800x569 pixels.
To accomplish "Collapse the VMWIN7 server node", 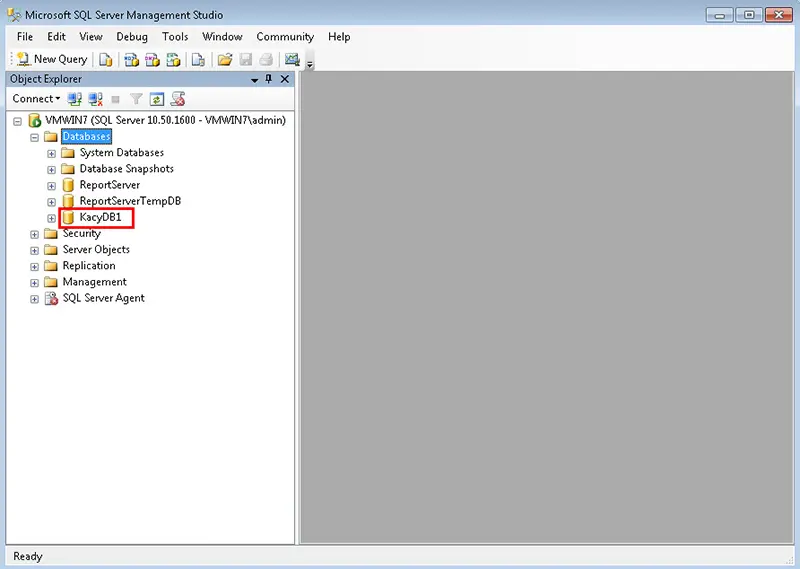I will pos(17,121).
